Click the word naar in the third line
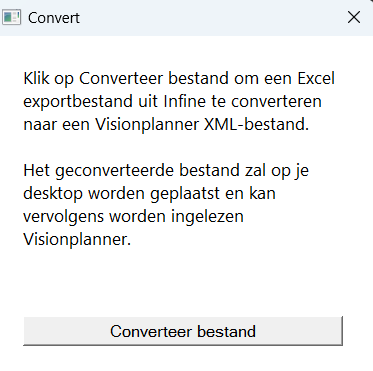The height and width of the screenshot is (371, 373). [40, 125]
